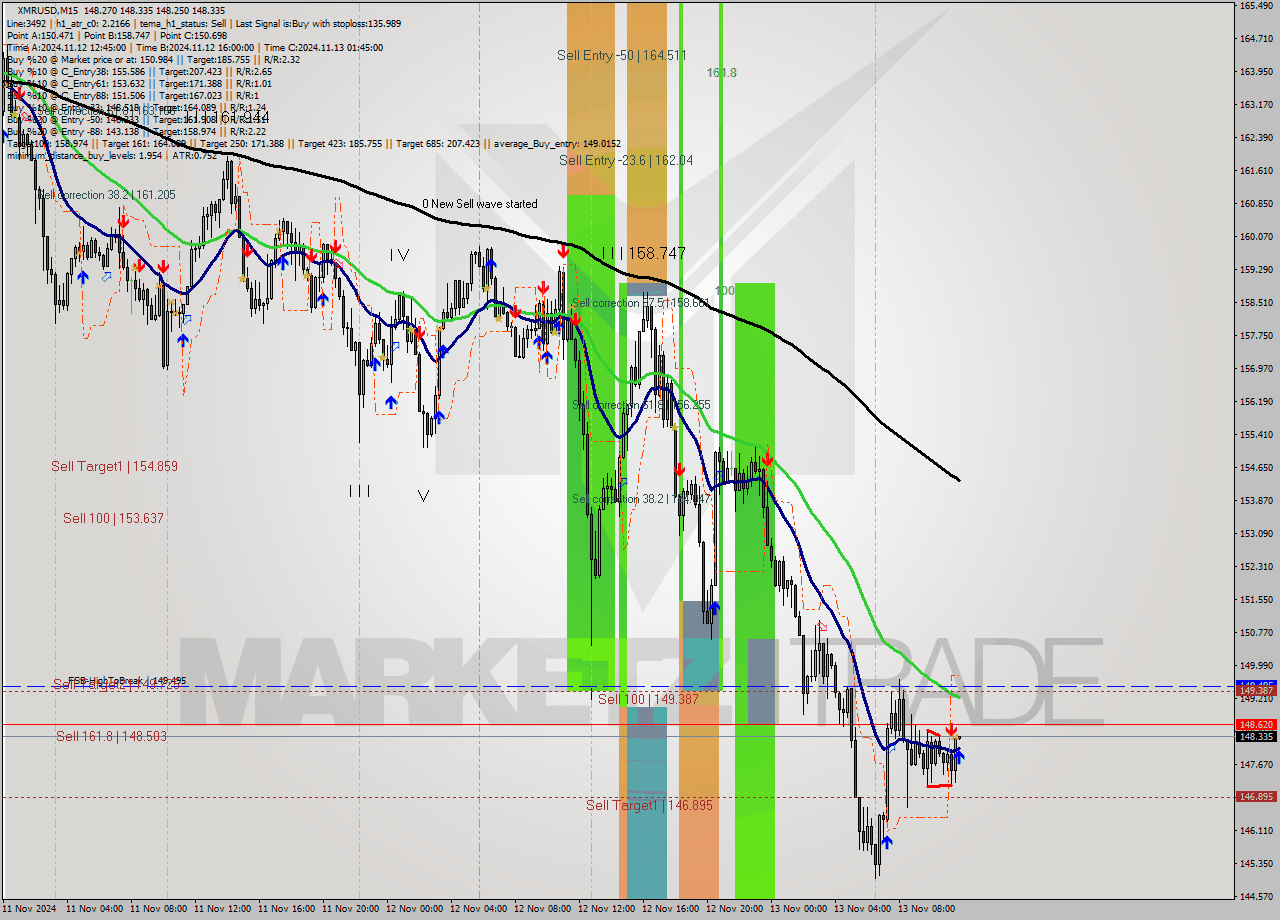This screenshot has height=920, width=1280.
Task: Click the 'C_Entry38: 155.586' row
Action: tap(138, 71)
